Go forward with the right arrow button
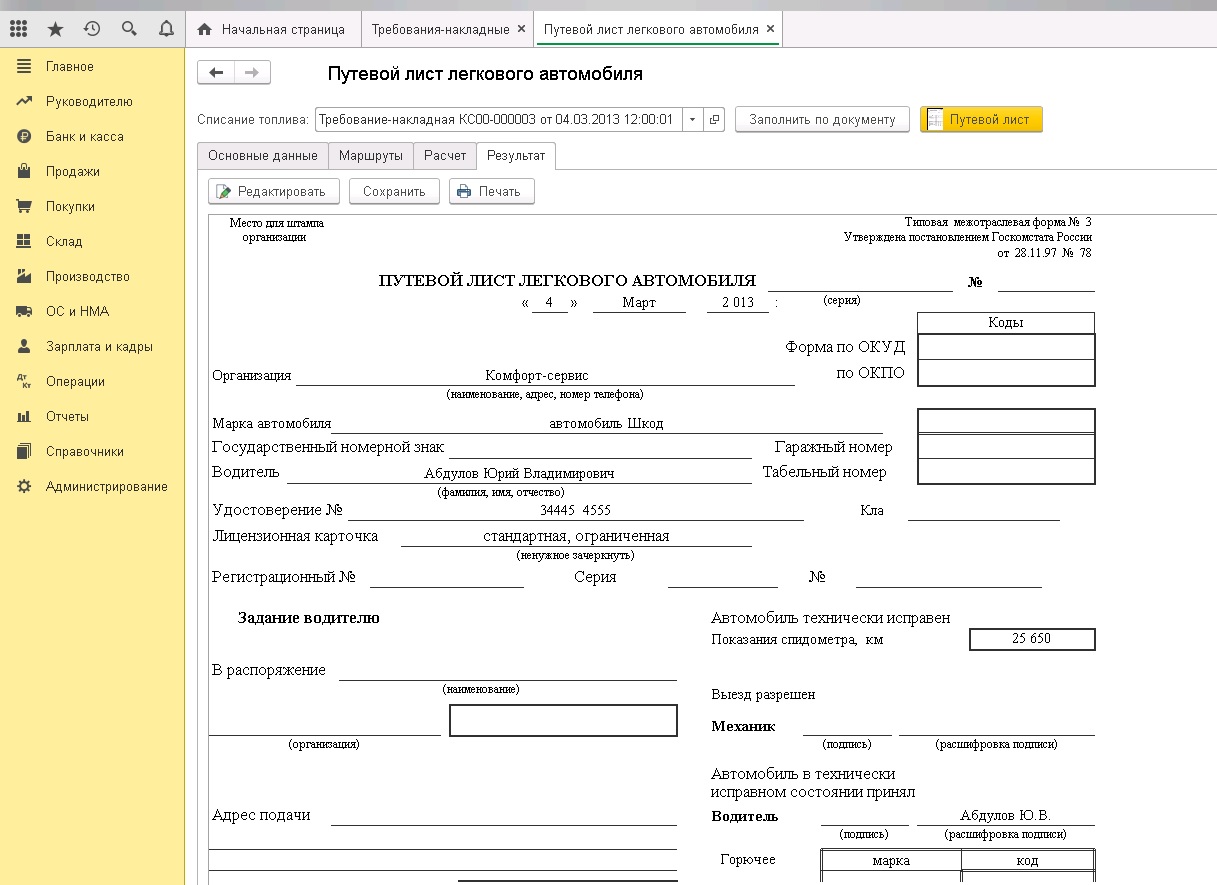 coord(252,72)
